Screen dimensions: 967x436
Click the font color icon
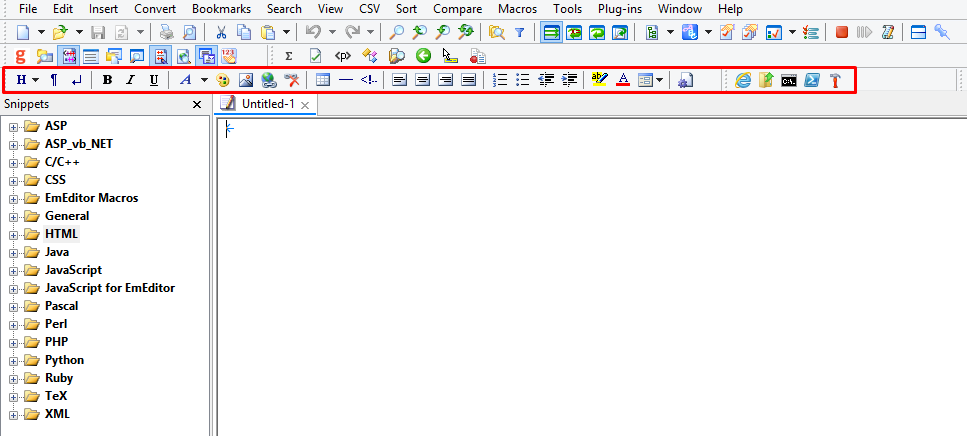(623, 80)
